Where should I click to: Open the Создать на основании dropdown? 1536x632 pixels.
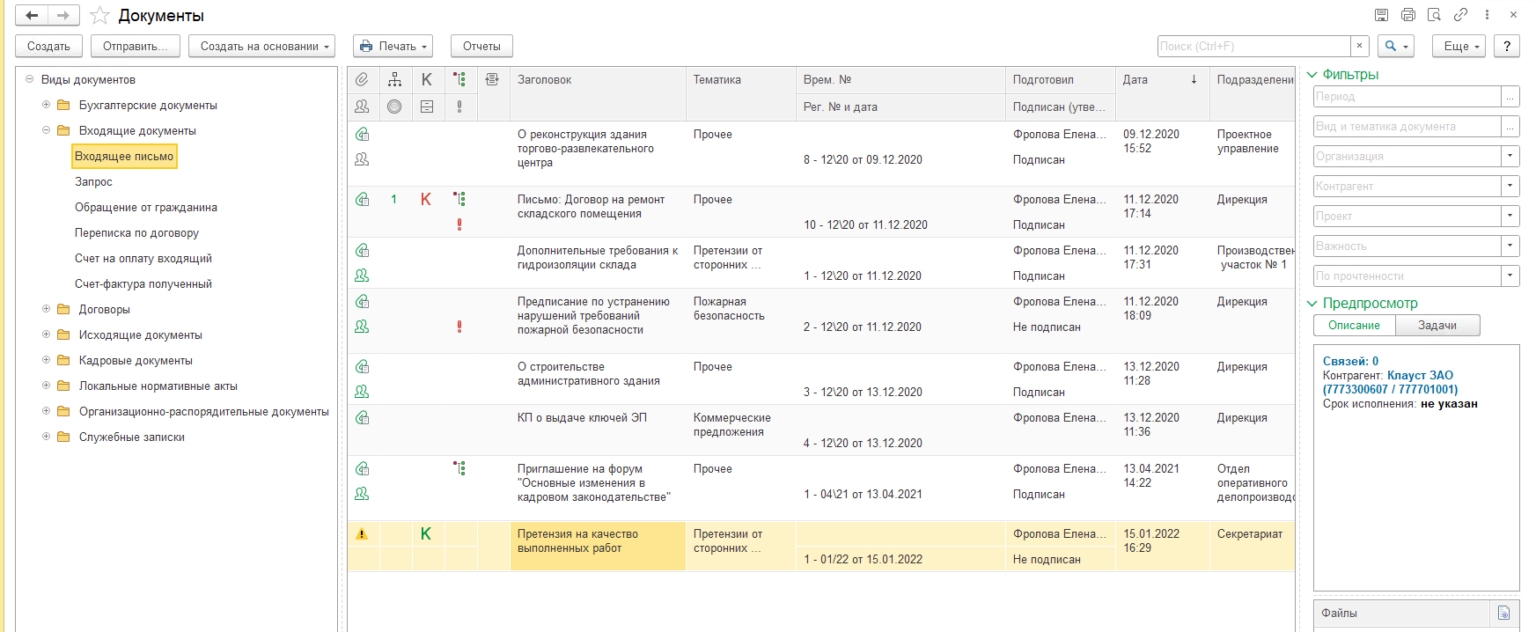(266, 46)
